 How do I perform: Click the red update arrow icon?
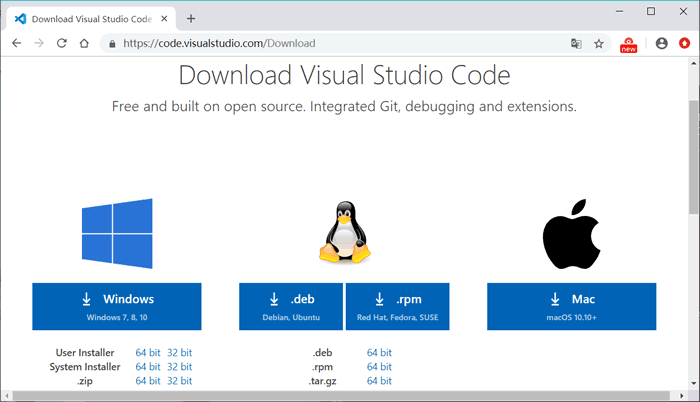[684, 43]
